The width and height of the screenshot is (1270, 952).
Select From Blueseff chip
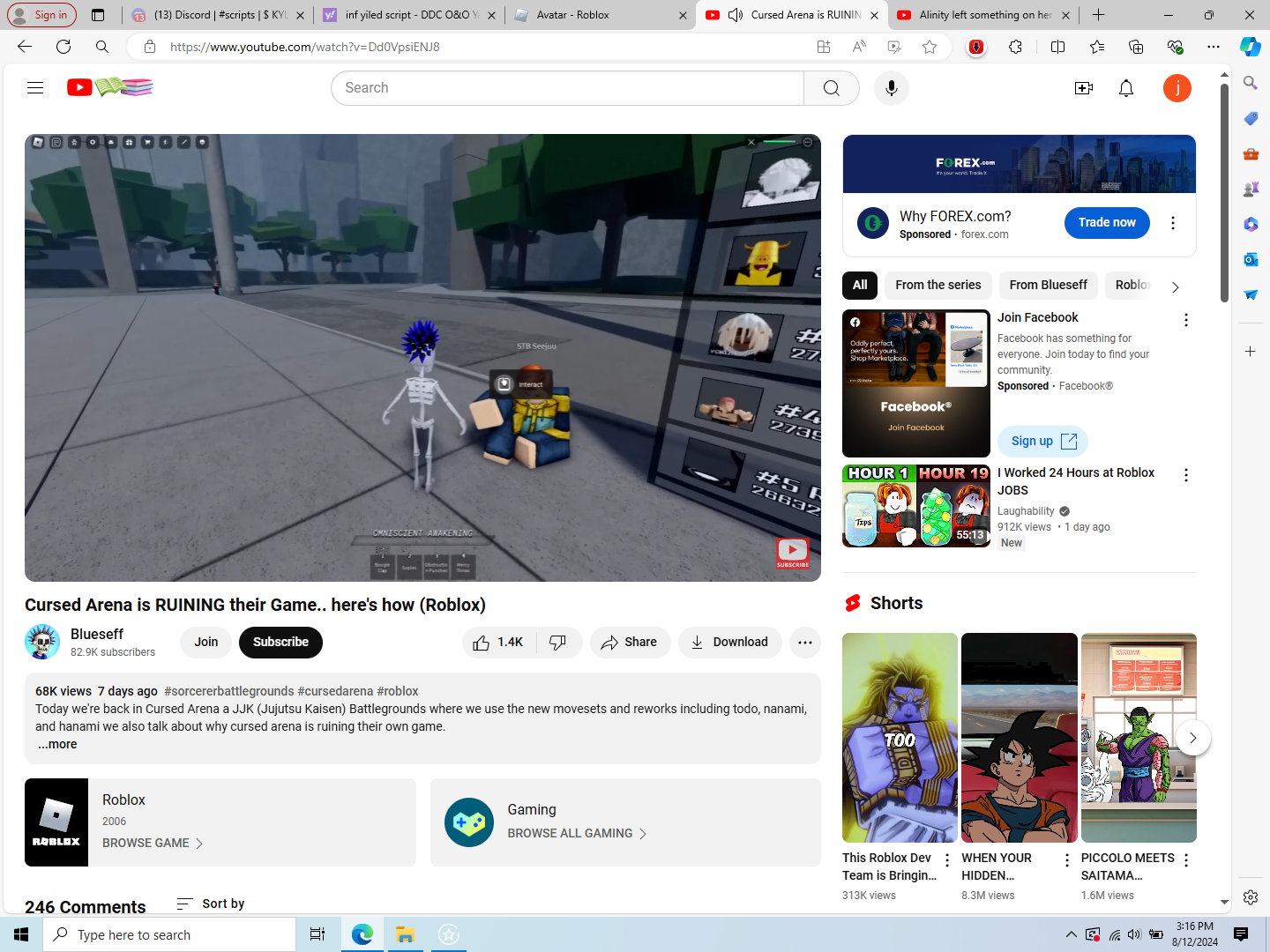coord(1049,286)
